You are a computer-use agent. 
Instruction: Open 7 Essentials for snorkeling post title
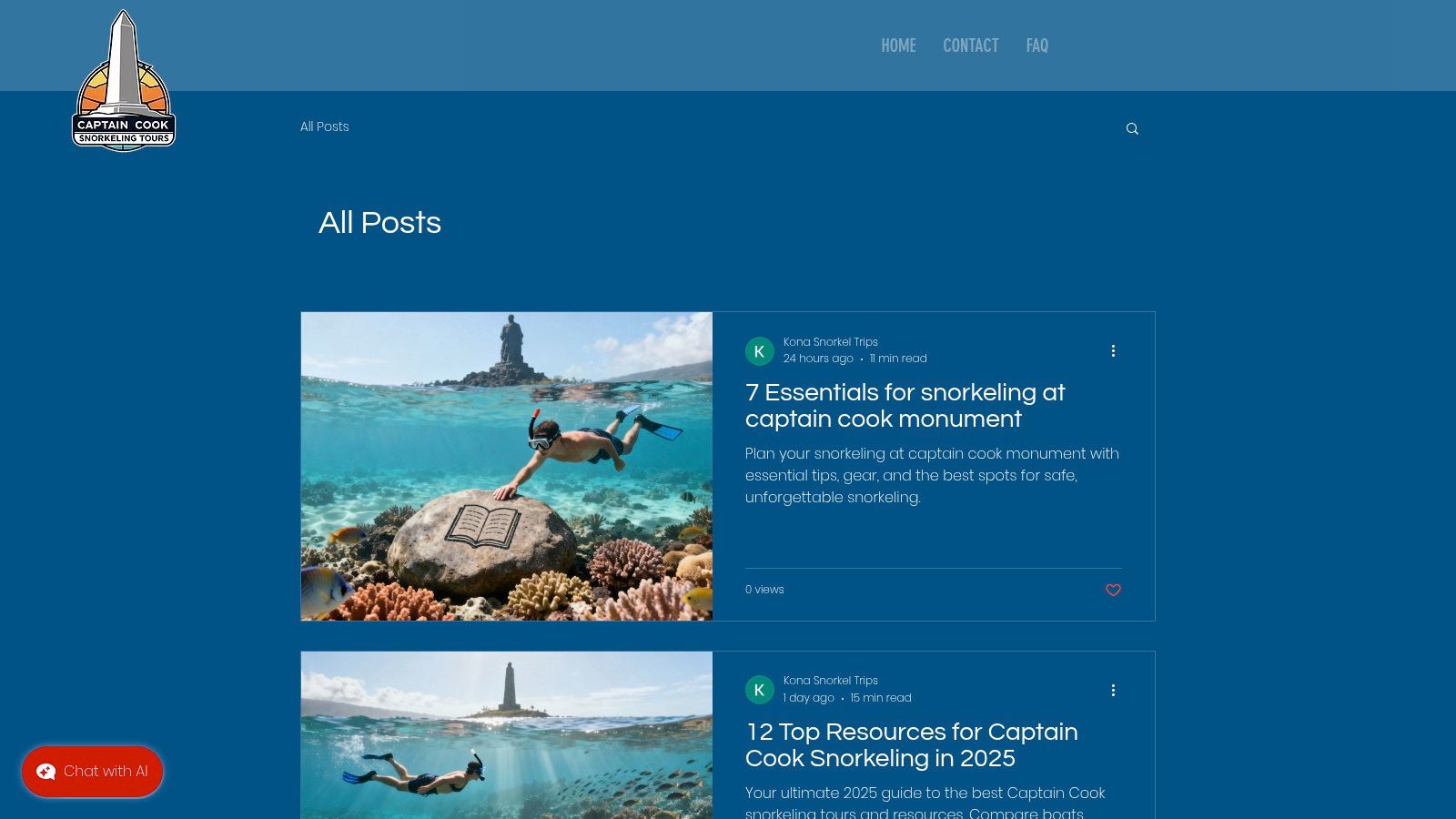pyautogui.click(x=905, y=406)
